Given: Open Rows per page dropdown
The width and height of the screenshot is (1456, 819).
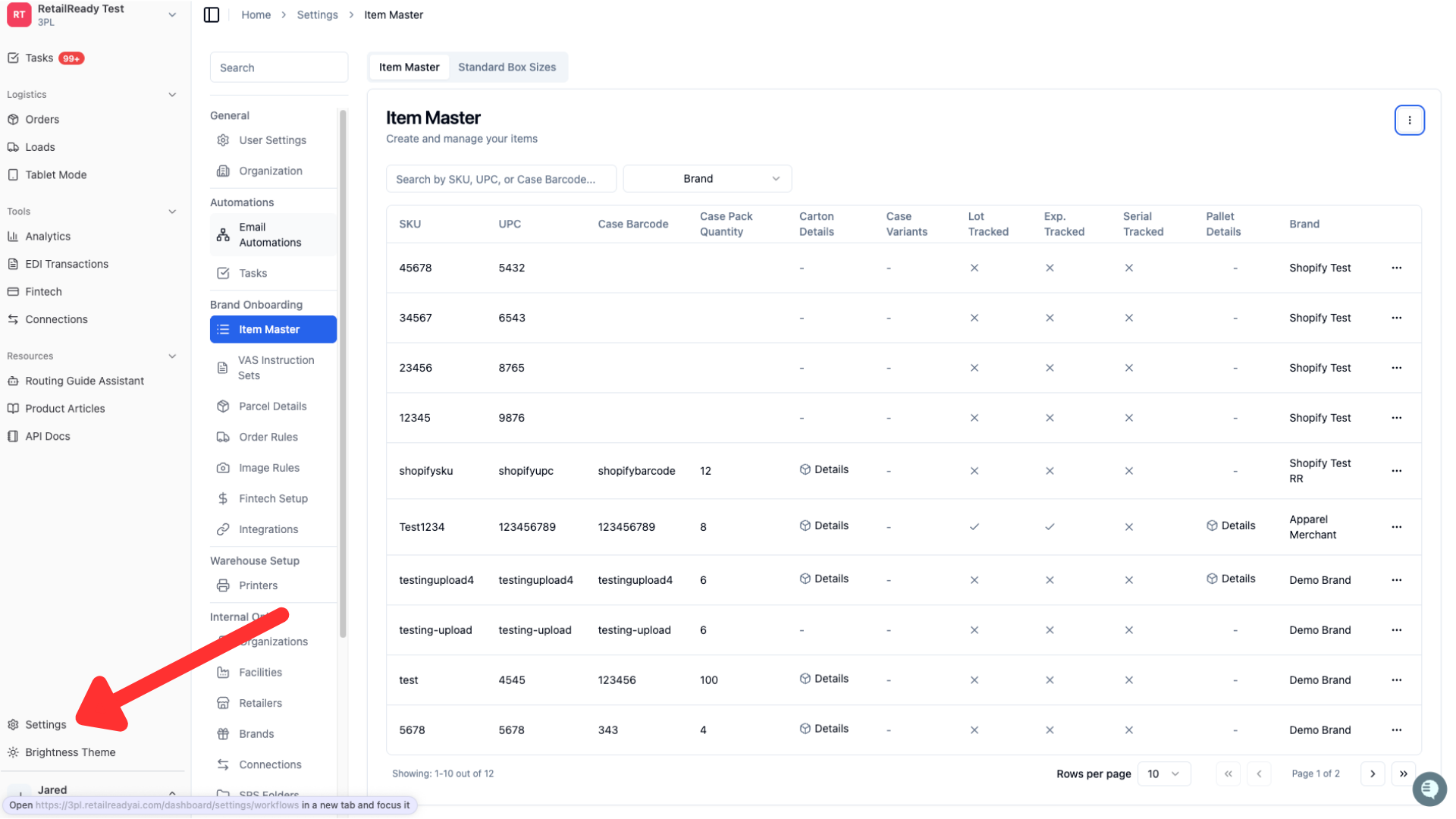Looking at the screenshot, I should pos(1163,773).
